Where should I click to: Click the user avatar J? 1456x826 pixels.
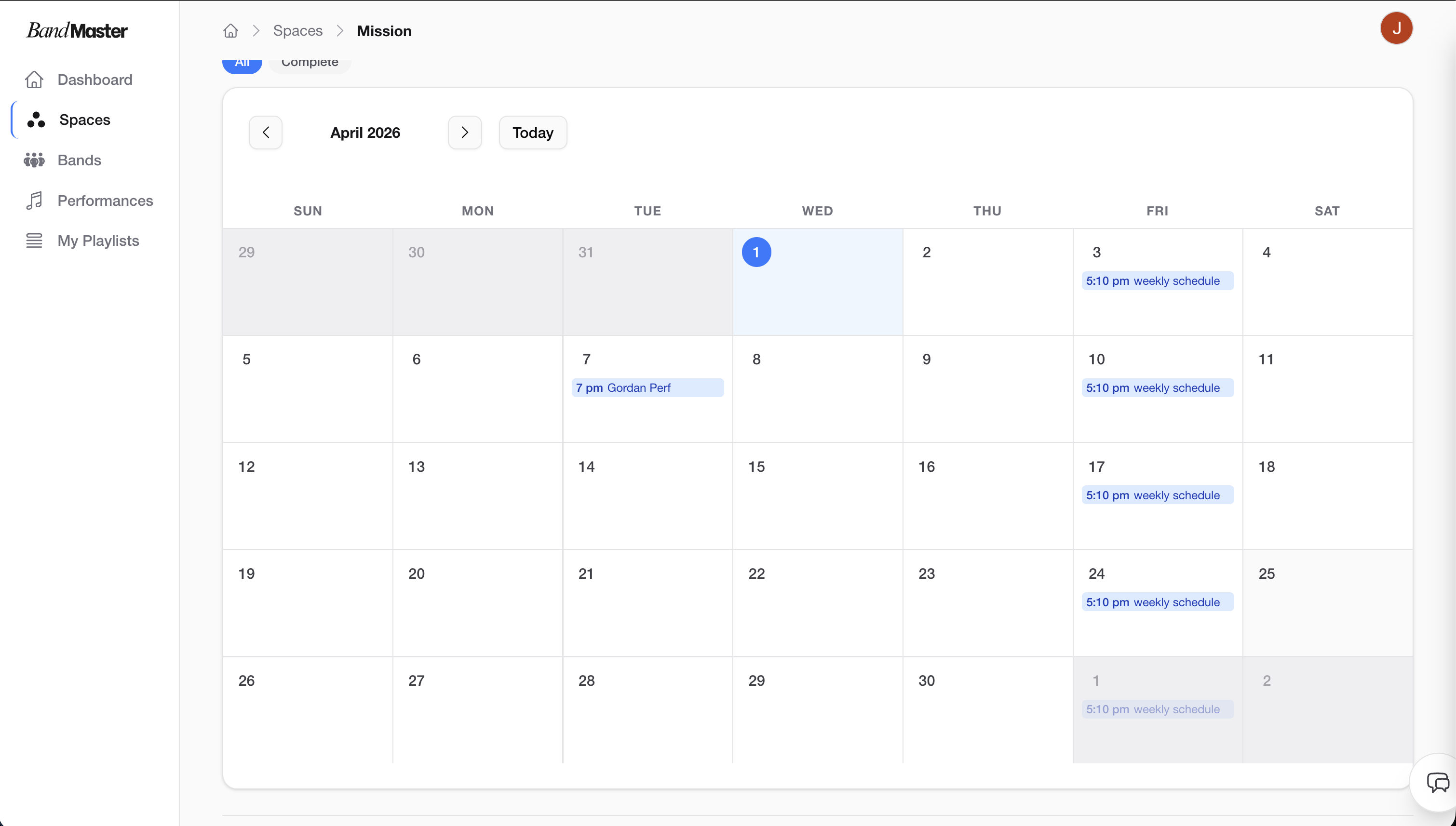click(x=1396, y=28)
